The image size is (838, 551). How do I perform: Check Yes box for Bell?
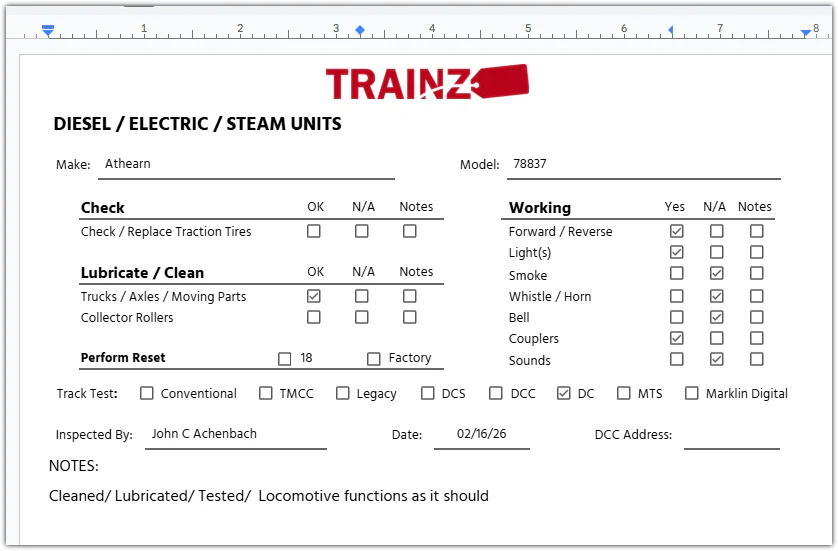coord(677,317)
